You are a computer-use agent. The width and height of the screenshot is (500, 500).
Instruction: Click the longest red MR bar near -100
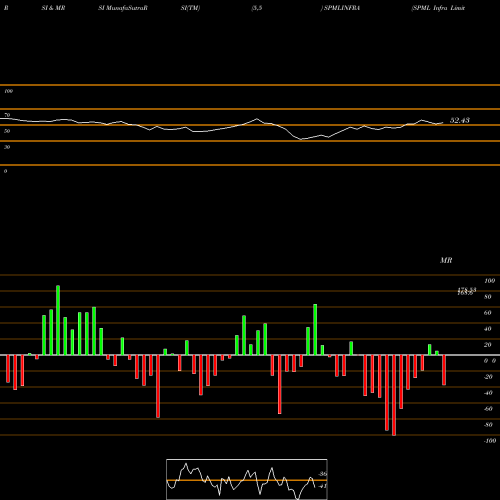click(x=394, y=395)
